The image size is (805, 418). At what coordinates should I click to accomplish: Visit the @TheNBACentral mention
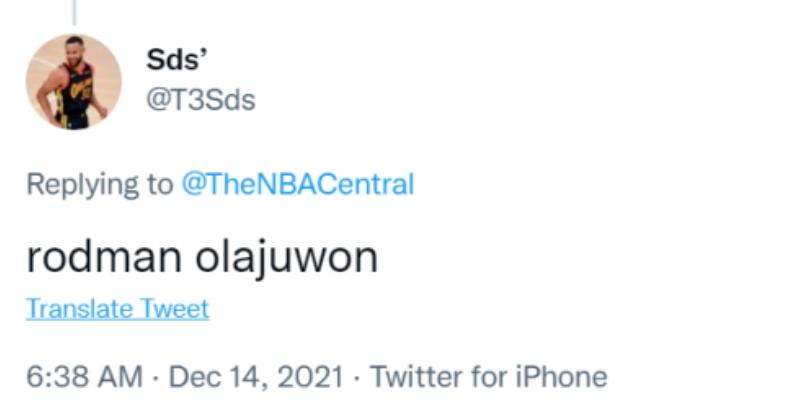[297, 185]
